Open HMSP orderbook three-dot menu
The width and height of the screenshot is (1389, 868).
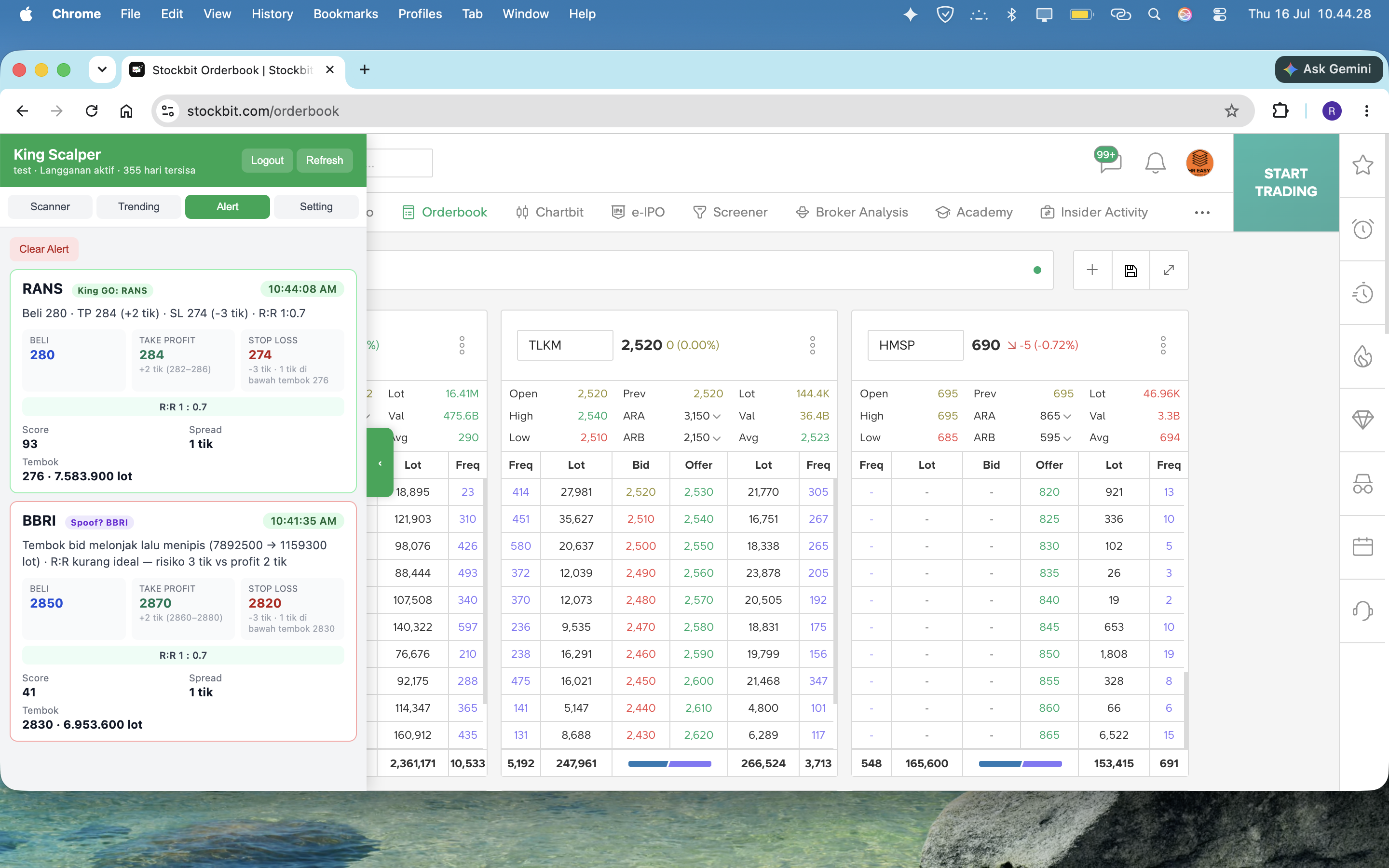[x=1163, y=345]
